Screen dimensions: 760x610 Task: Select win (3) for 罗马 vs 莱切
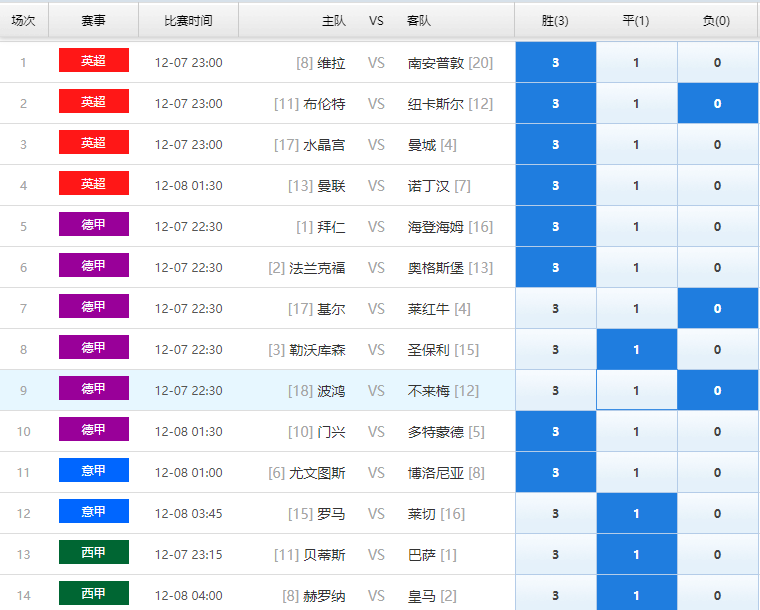[x=555, y=514]
